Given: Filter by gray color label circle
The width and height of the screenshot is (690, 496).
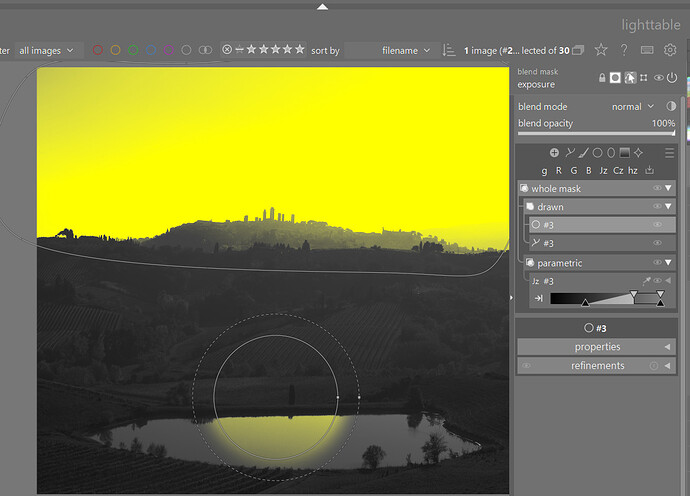Looking at the screenshot, I should point(186,50).
